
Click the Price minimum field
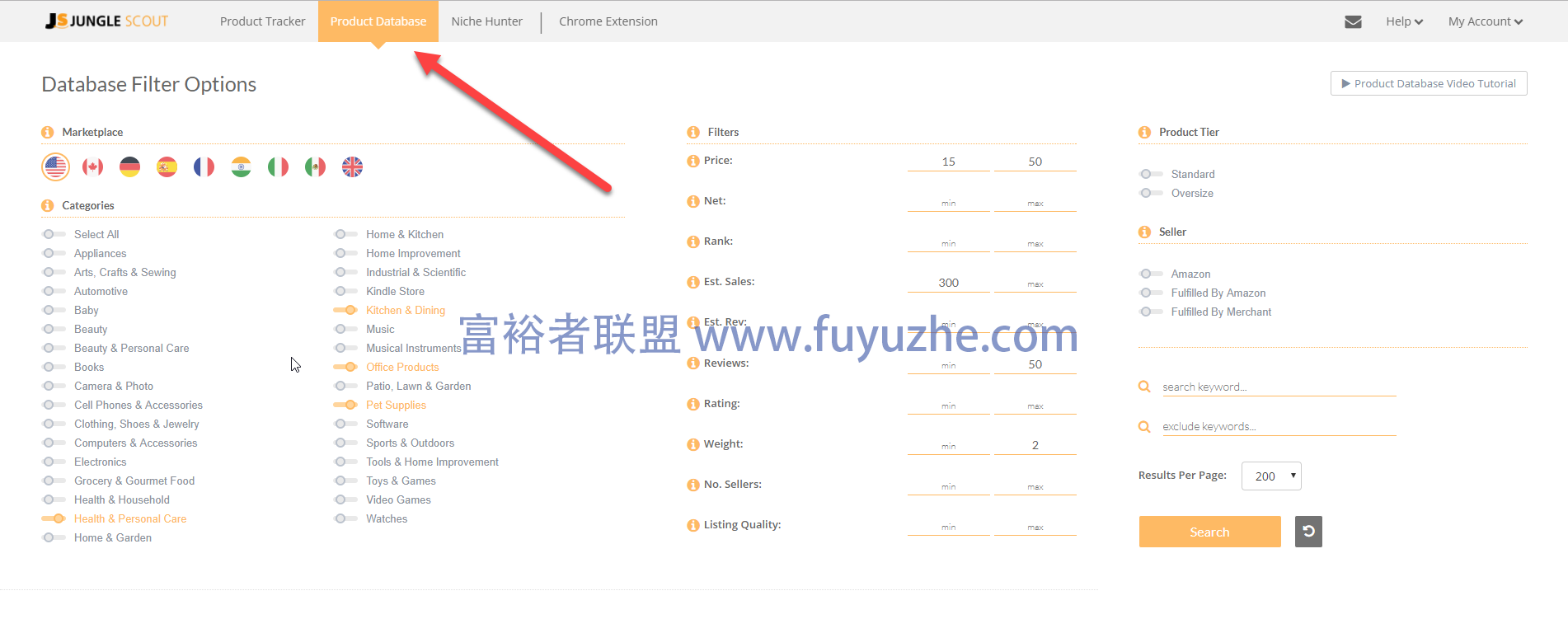(x=949, y=162)
